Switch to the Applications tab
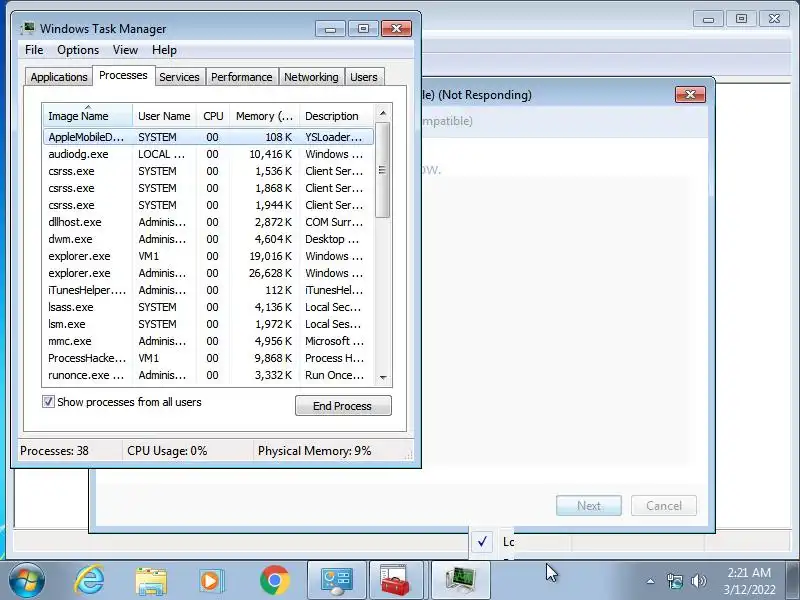 [x=59, y=77]
